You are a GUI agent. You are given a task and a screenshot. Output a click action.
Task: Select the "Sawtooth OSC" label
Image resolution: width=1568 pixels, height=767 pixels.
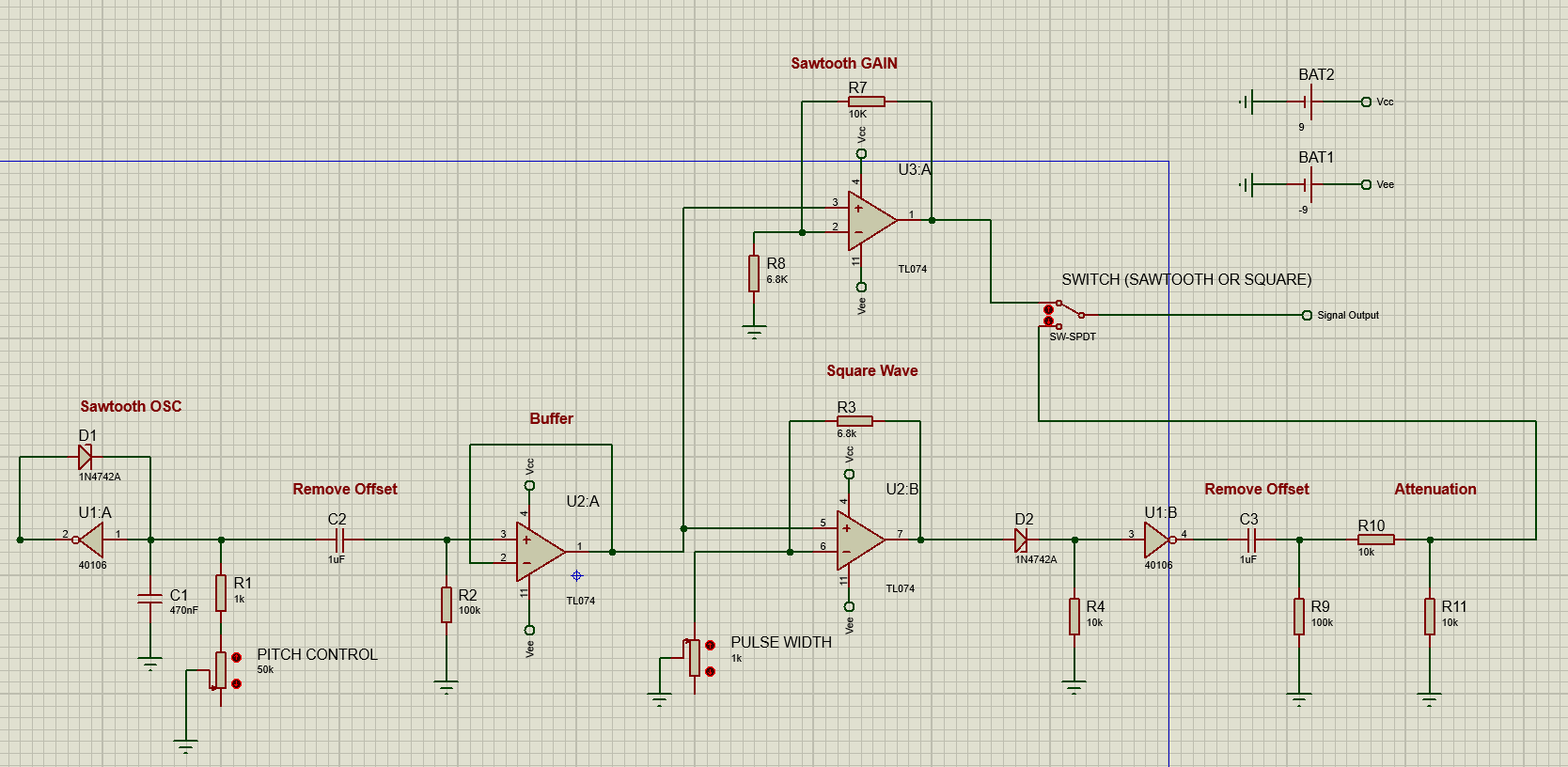coord(131,406)
